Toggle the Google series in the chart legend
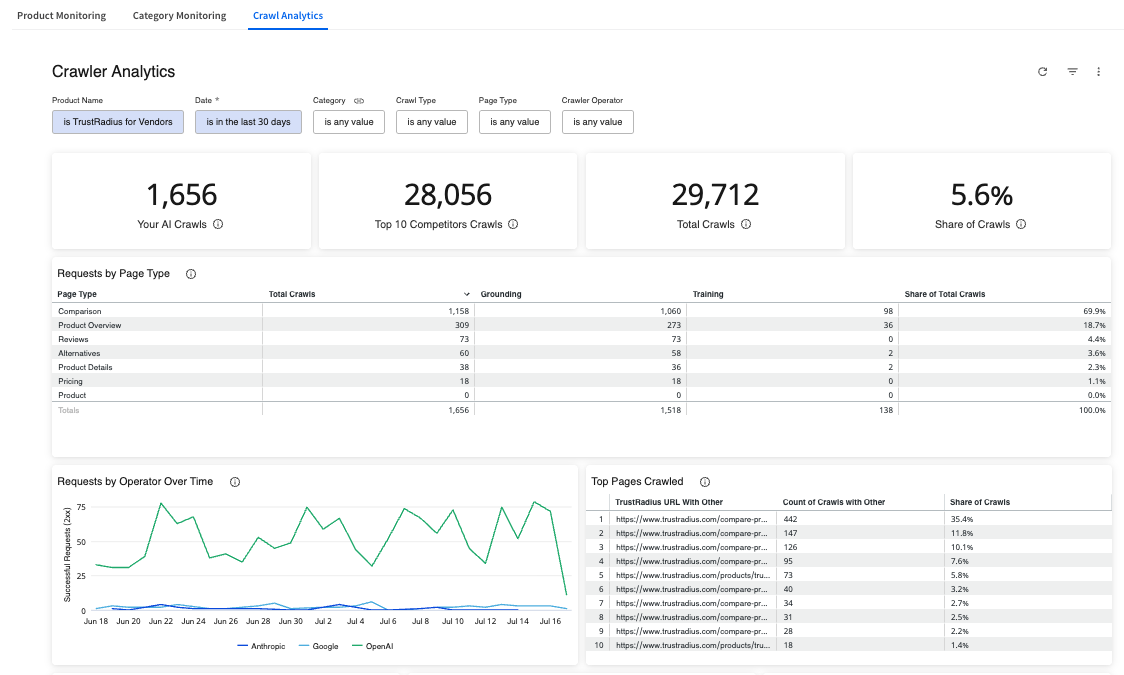Image resolution: width=1124 pixels, height=675 pixels. 318,646
